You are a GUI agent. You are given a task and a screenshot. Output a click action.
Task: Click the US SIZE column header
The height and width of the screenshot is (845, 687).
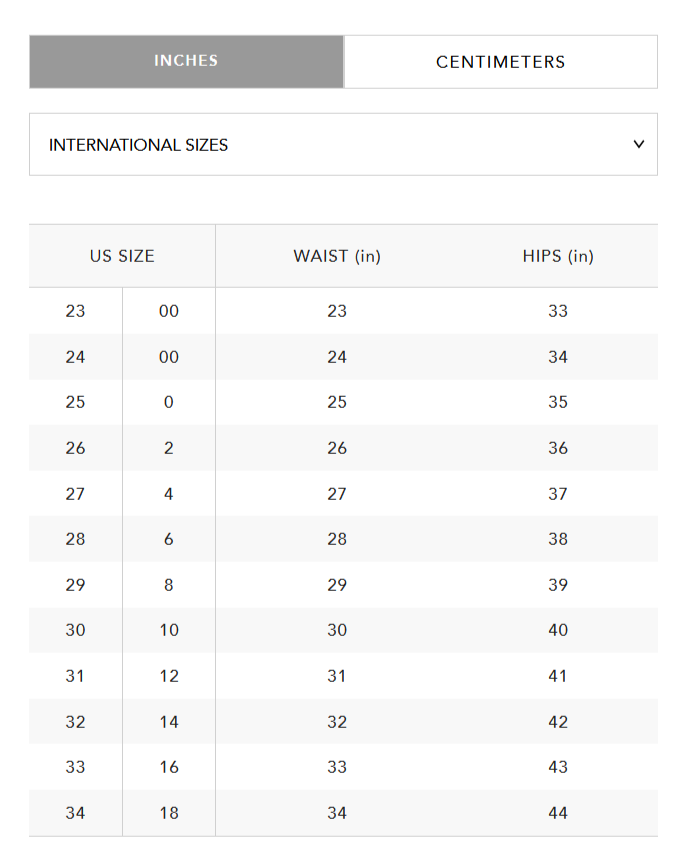point(122,256)
